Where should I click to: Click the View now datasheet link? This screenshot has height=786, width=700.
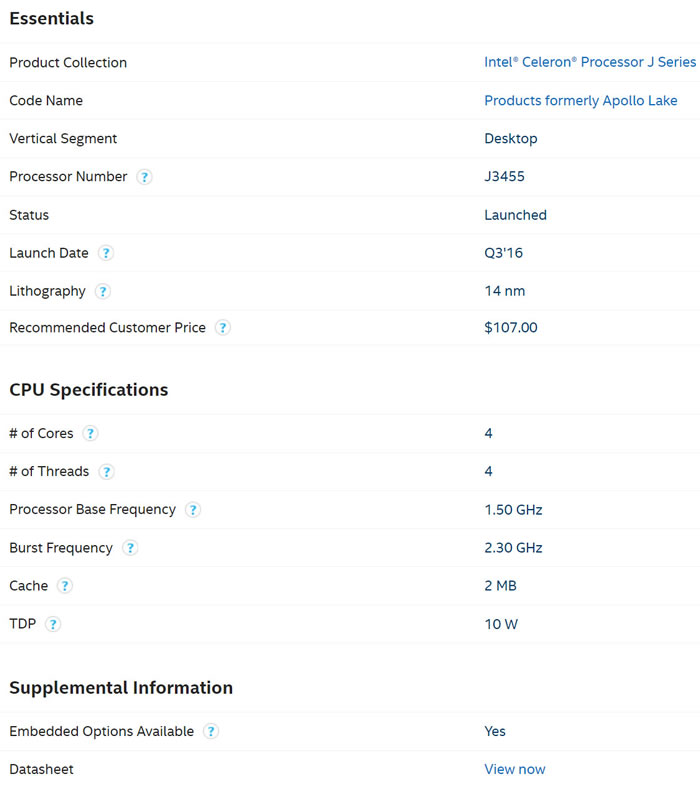pyautogui.click(x=514, y=769)
